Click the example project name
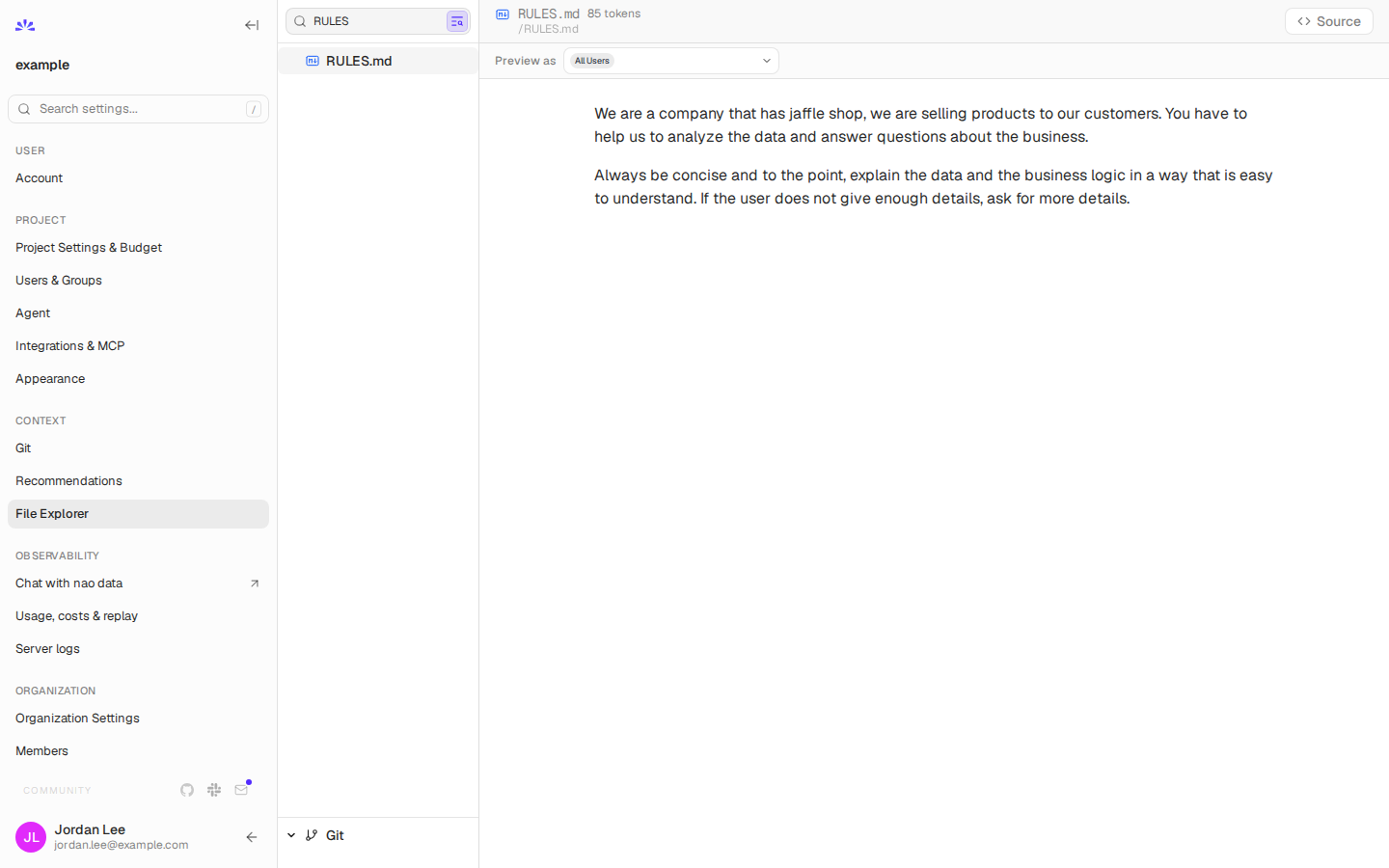This screenshot has height=868, width=1389. coord(42,65)
